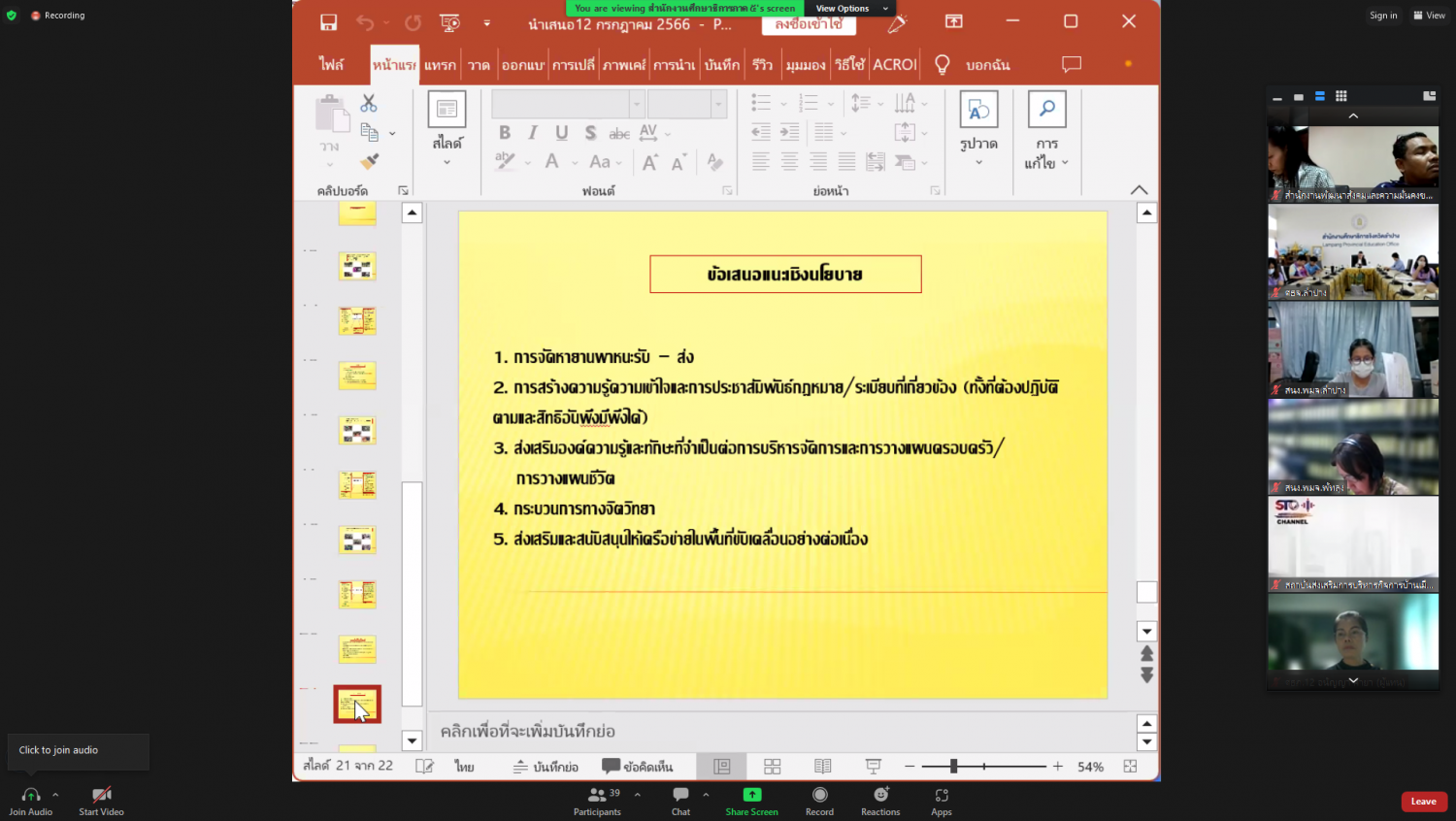1456x821 pixels.
Task: Switch to the Draw (วาด) tab
Action: coord(479,65)
